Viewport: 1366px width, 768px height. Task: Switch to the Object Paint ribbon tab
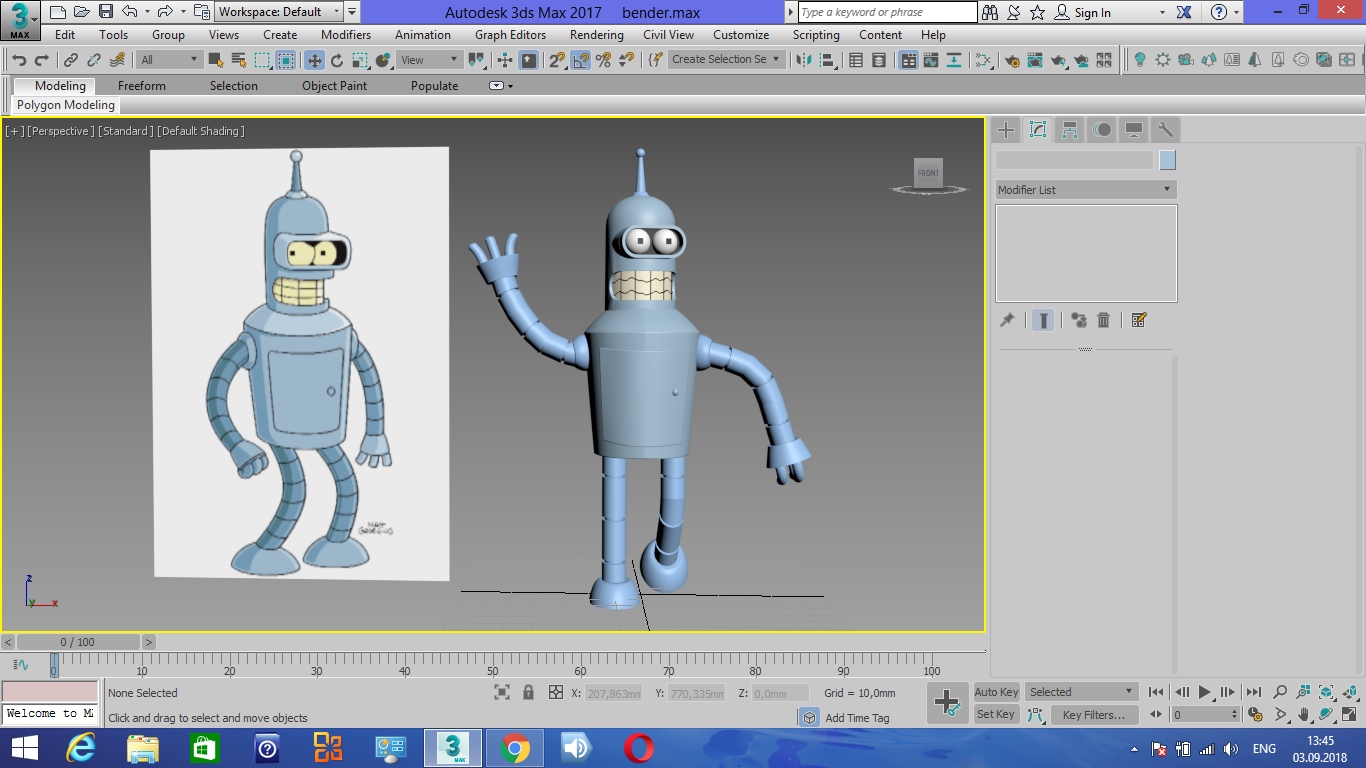[x=334, y=86]
